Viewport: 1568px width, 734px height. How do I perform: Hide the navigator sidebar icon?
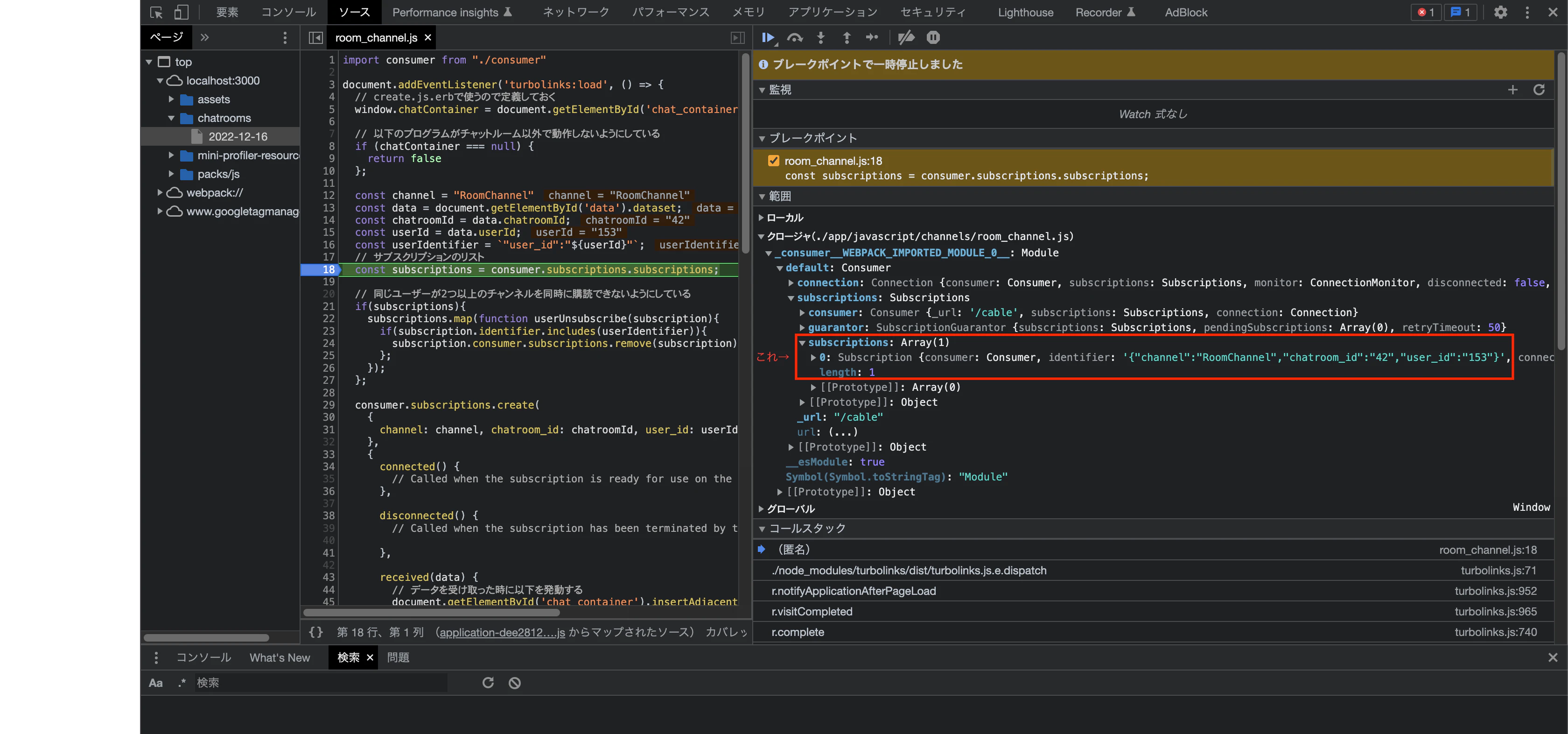(x=315, y=38)
